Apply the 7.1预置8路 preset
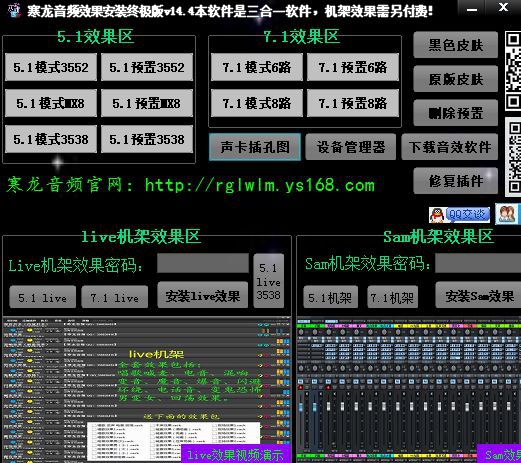The image size is (521, 463). tap(353, 103)
